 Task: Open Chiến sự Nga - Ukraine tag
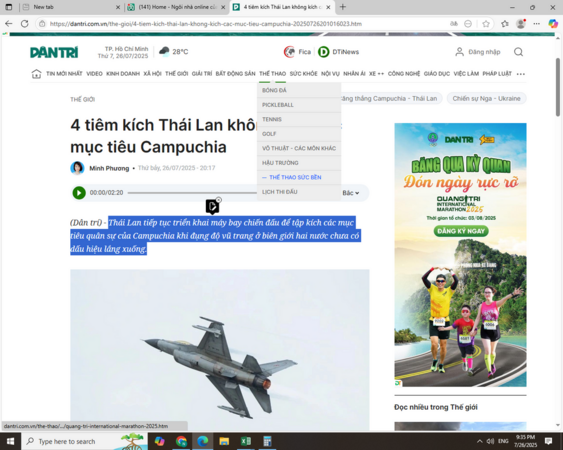pos(487,98)
